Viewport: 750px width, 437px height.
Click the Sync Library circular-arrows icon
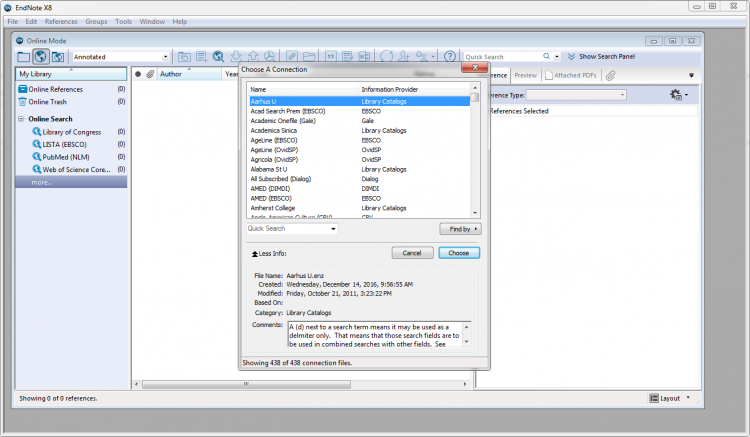point(386,57)
